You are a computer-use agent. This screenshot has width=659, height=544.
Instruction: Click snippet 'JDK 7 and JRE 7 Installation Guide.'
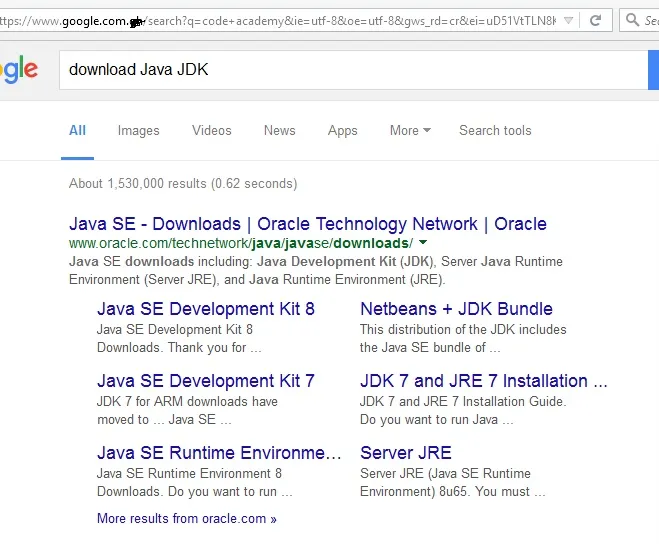pos(463,401)
